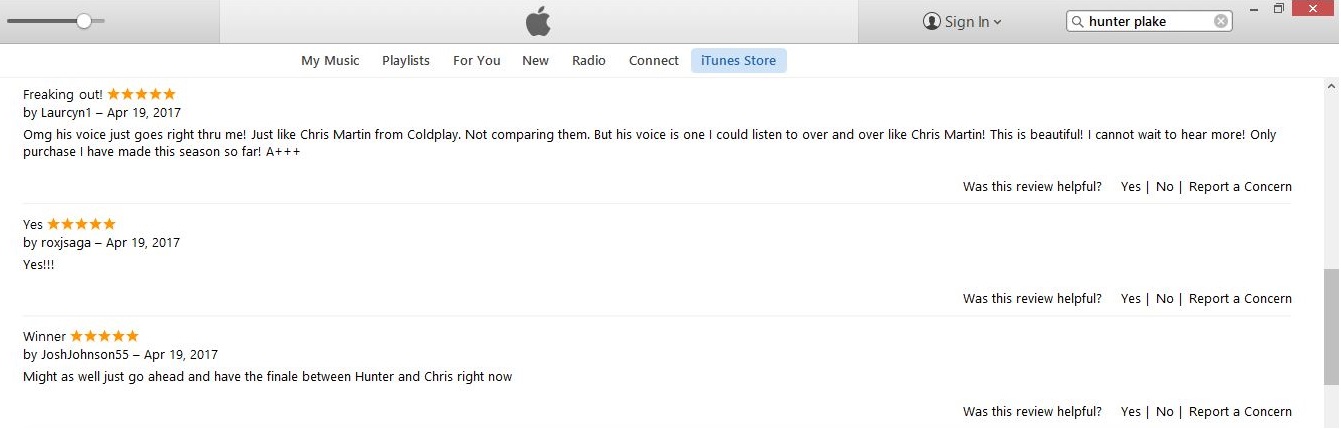Screen dimensions: 1341x429
Task: Report a Concern on the Freaking out! review
Action: point(1240,186)
